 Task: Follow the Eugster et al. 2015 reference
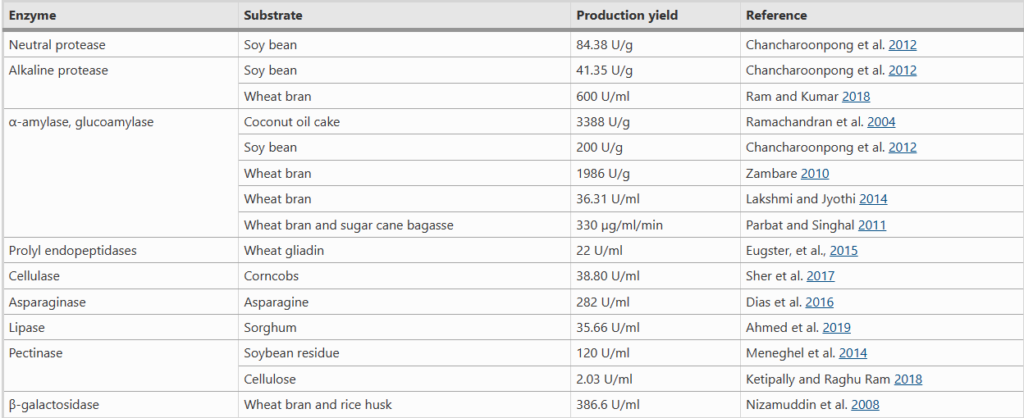coord(841,251)
